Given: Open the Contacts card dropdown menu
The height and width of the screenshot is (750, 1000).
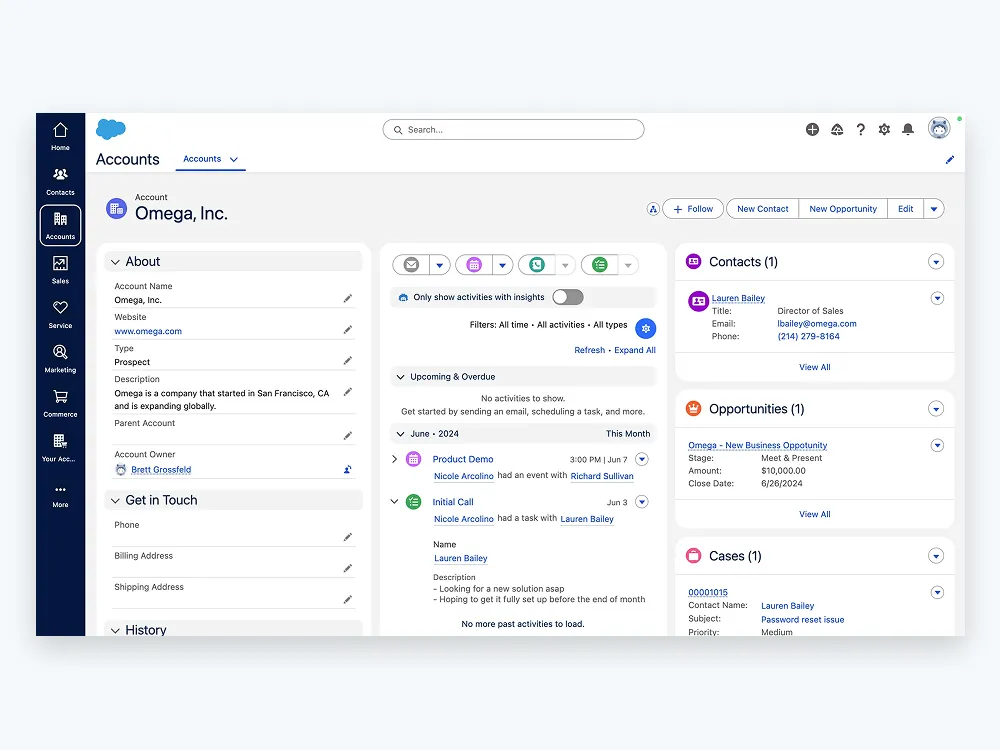Looking at the screenshot, I should click(936, 262).
